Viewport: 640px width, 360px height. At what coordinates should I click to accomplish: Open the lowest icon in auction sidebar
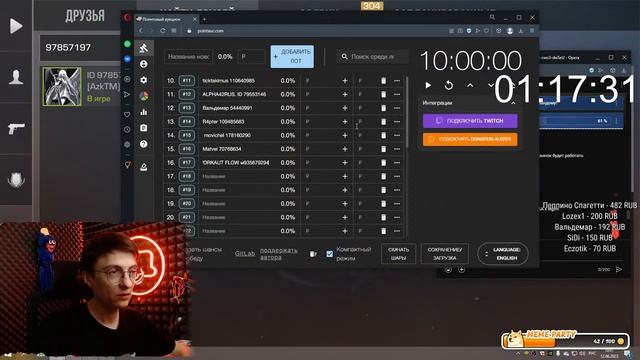point(143,167)
